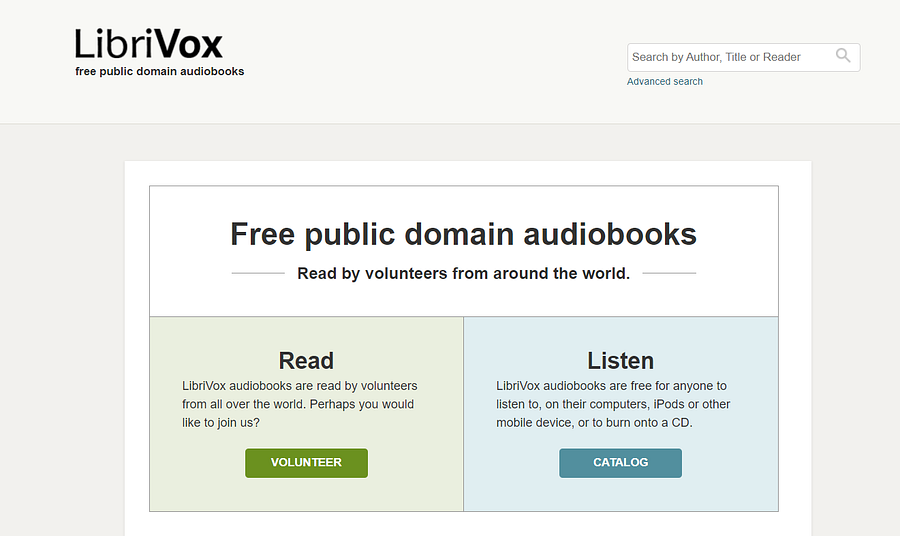Click the 'Read' section heading
Image resolution: width=900 pixels, height=536 pixels.
pos(306,361)
